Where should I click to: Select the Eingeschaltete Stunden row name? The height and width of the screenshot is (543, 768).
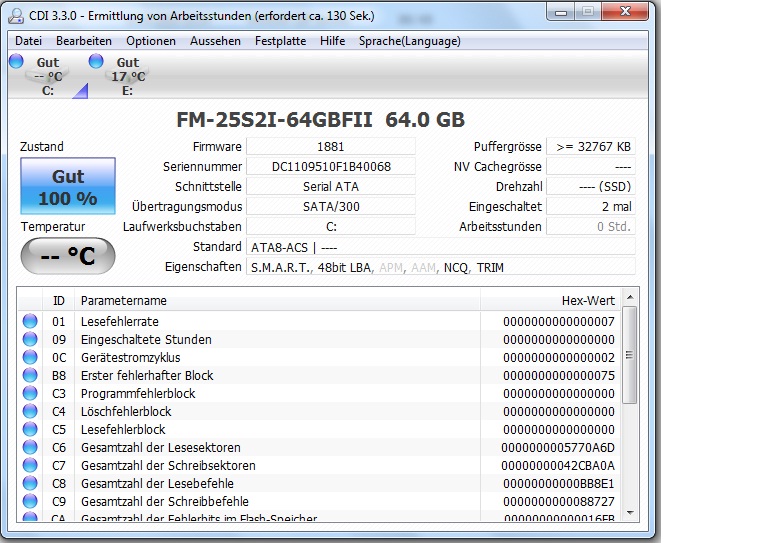point(146,340)
